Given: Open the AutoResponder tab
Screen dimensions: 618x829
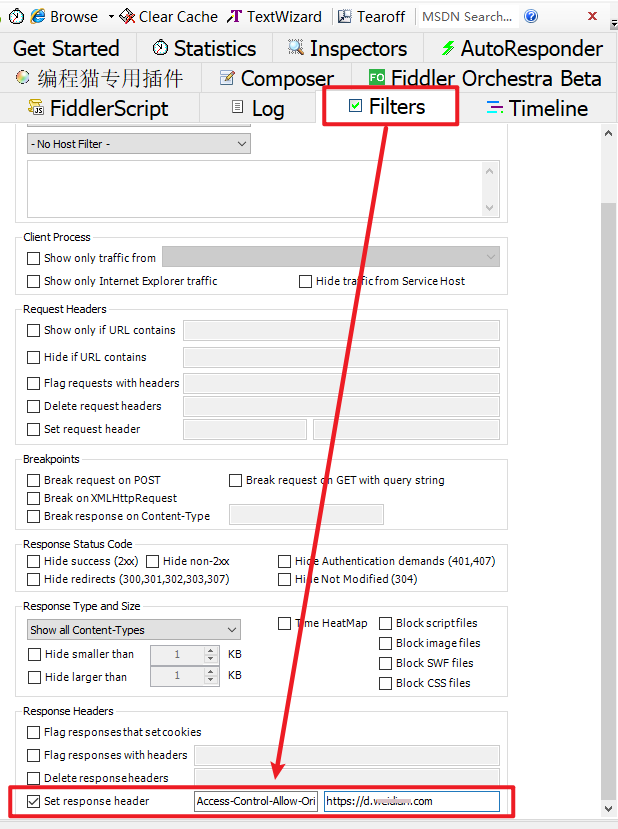Looking at the screenshot, I should click(521, 48).
